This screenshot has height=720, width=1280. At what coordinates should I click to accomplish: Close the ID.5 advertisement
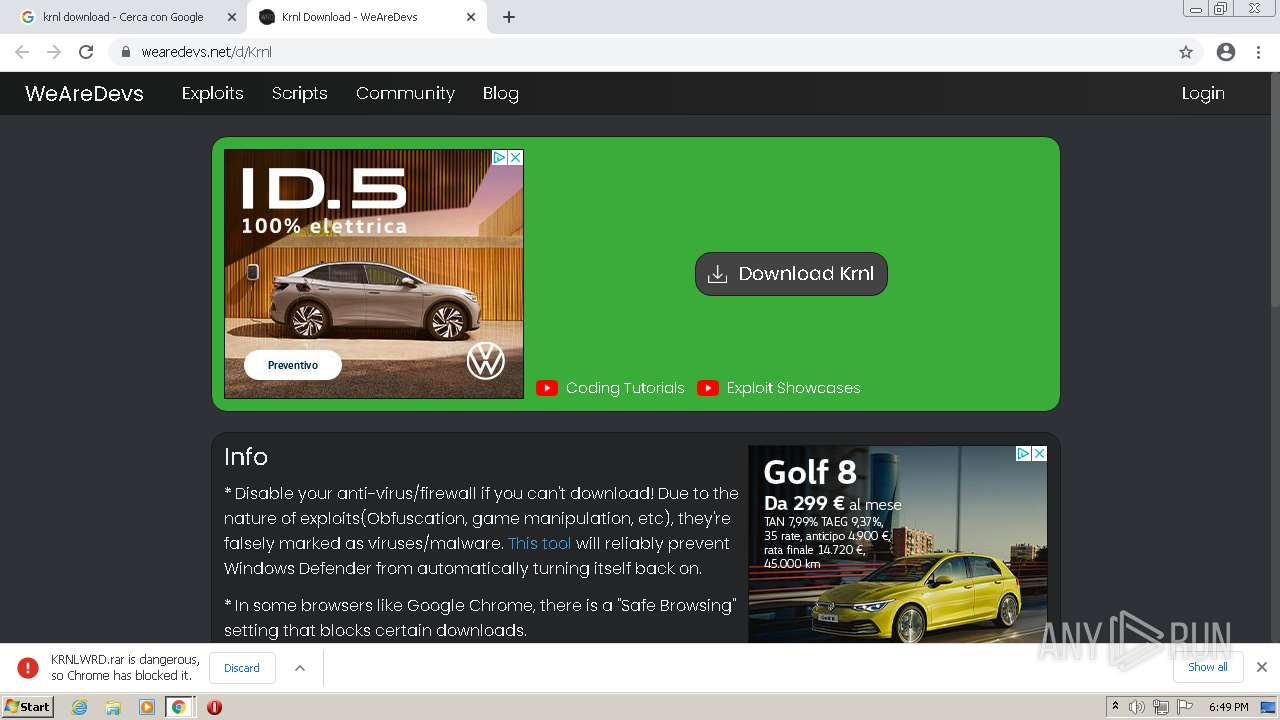pyautogui.click(x=515, y=158)
